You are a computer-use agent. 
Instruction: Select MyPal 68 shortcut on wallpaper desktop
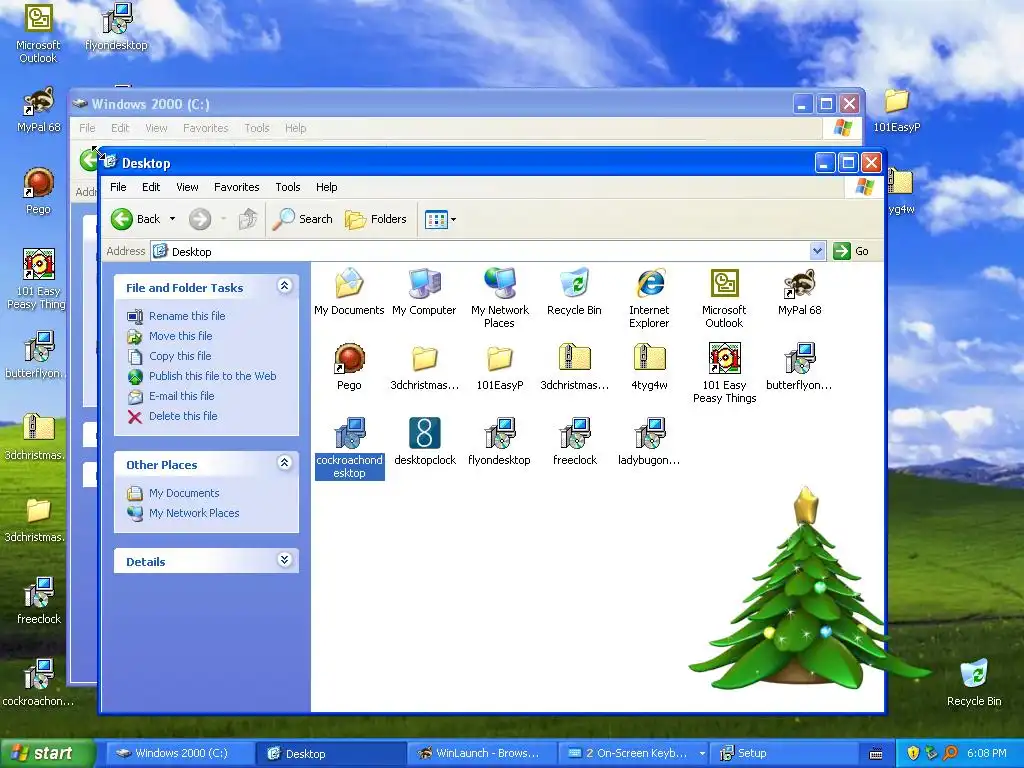[x=38, y=110]
